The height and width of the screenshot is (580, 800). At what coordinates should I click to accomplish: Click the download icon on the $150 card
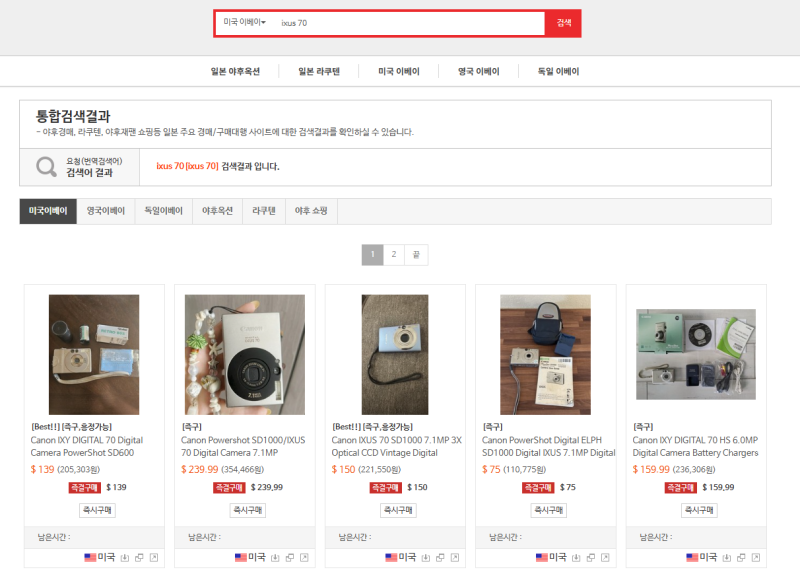point(426,558)
